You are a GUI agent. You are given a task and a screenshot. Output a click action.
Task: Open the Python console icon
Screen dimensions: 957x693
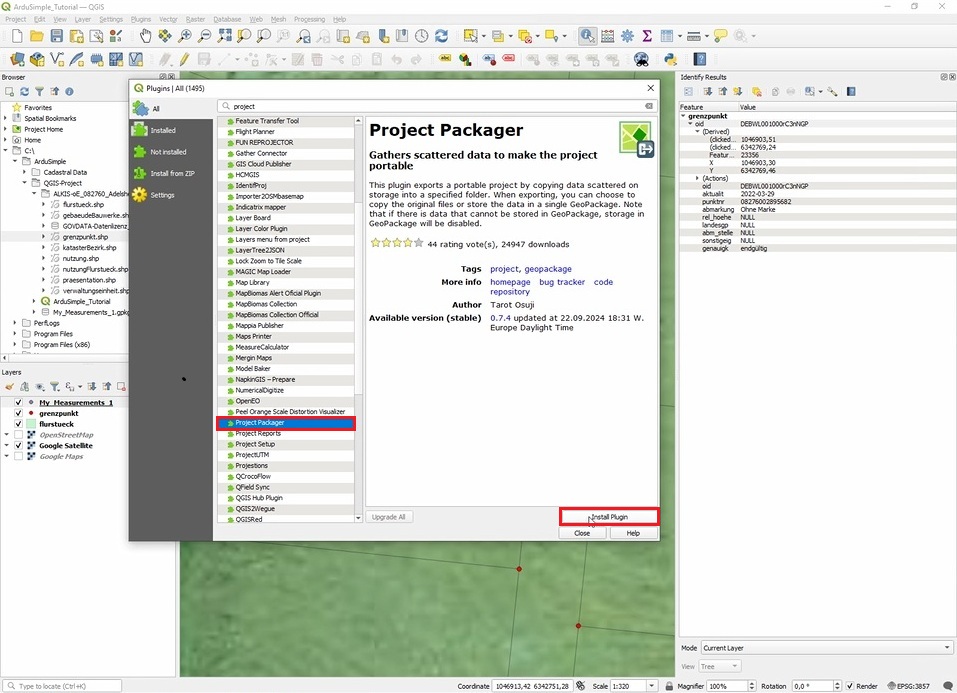pyautogui.click(x=672, y=60)
